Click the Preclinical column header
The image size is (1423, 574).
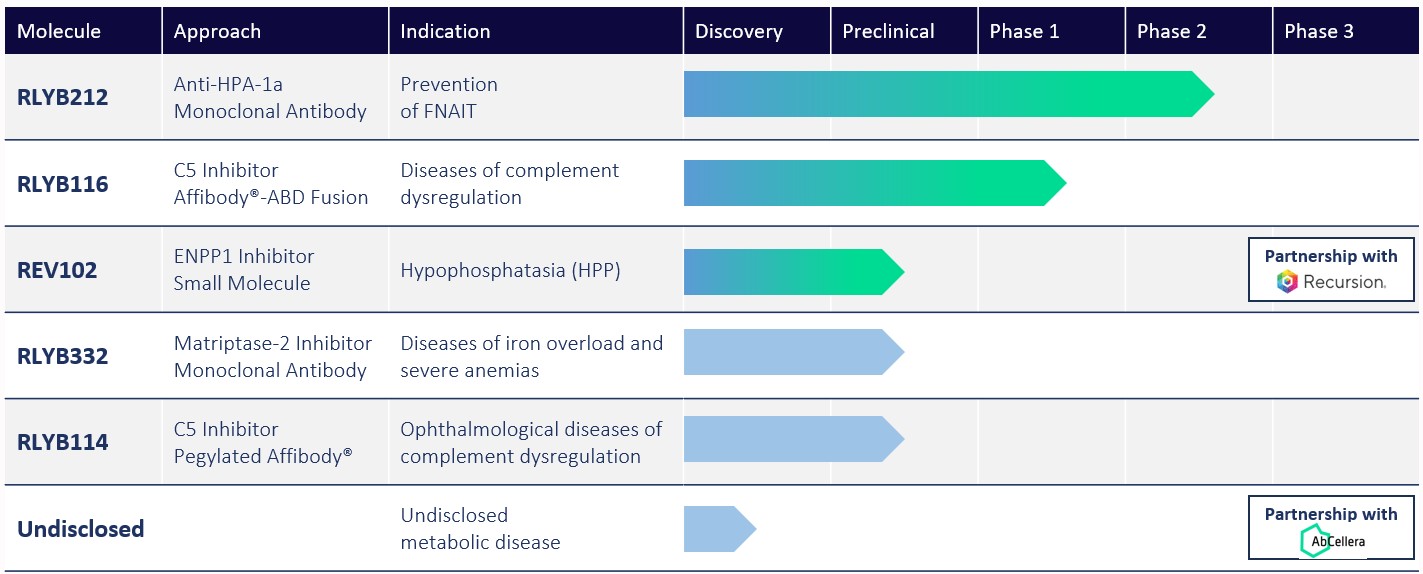(x=888, y=31)
